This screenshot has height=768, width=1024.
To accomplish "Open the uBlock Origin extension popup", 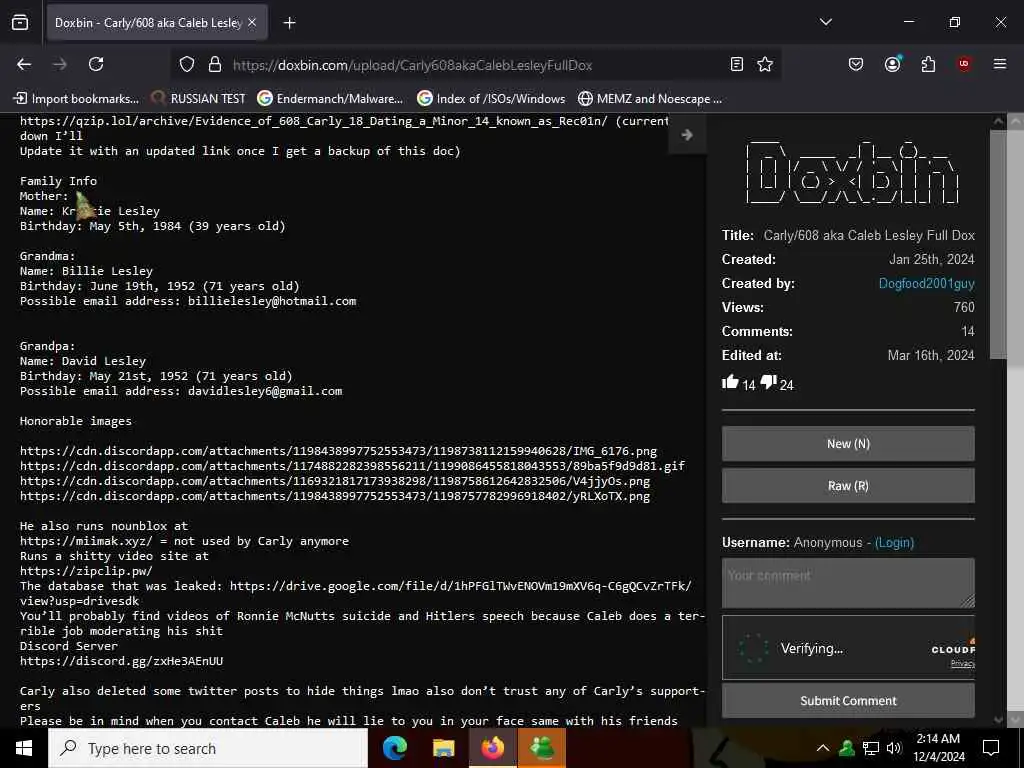I will coord(963,64).
